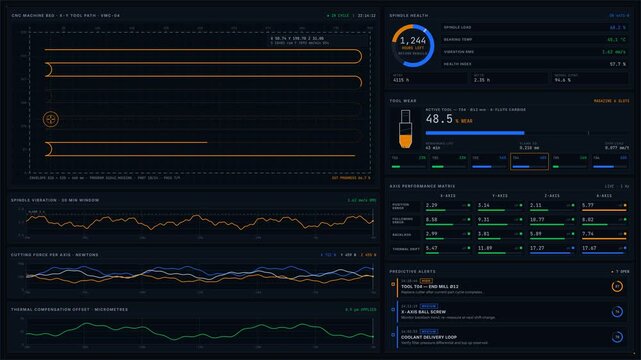Click the X-axis thermal drift value 5.47
Screen dimensions: 641x360
tap(431, 248)
